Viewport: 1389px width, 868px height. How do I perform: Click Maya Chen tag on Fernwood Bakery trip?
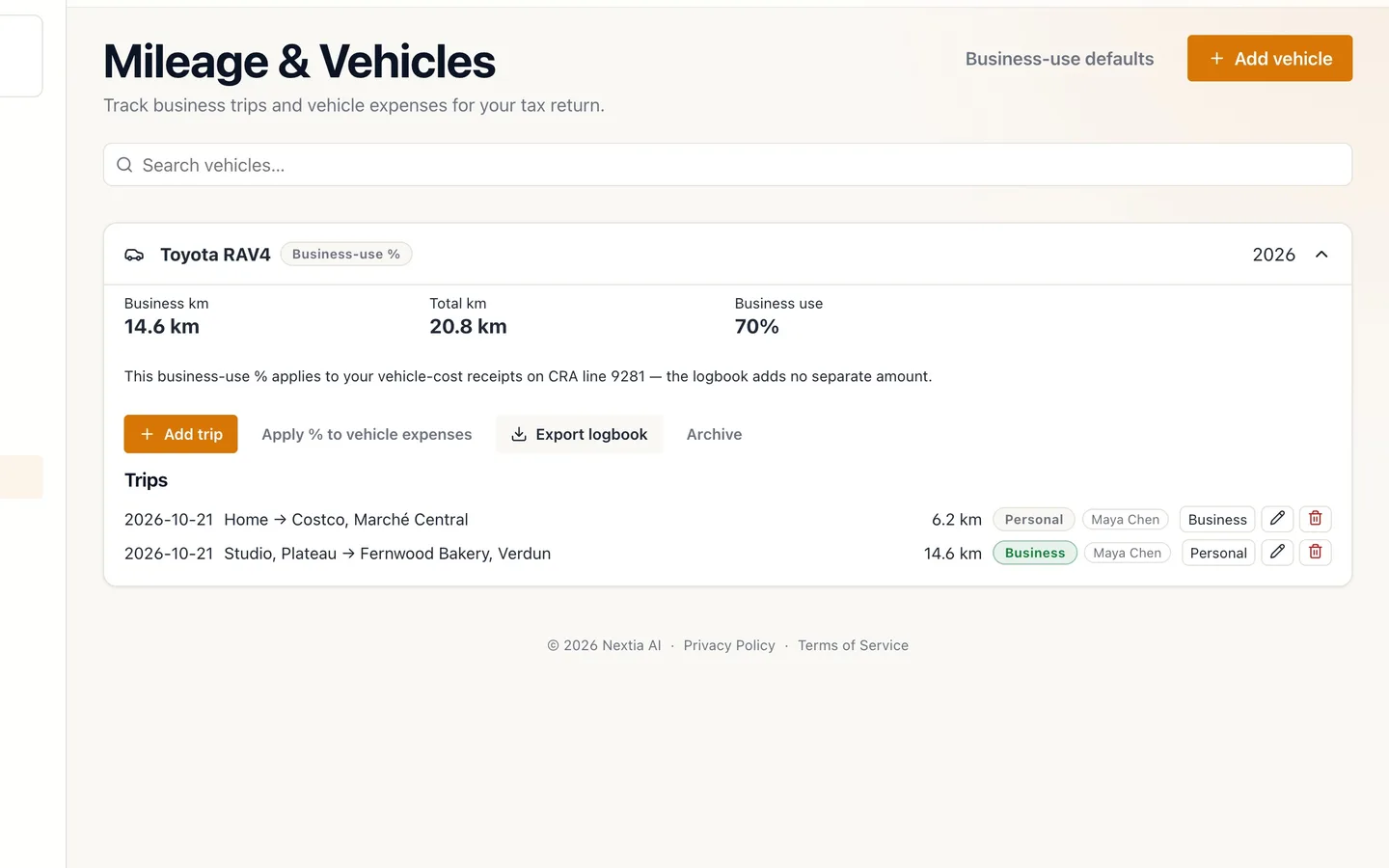point(1127,553)
